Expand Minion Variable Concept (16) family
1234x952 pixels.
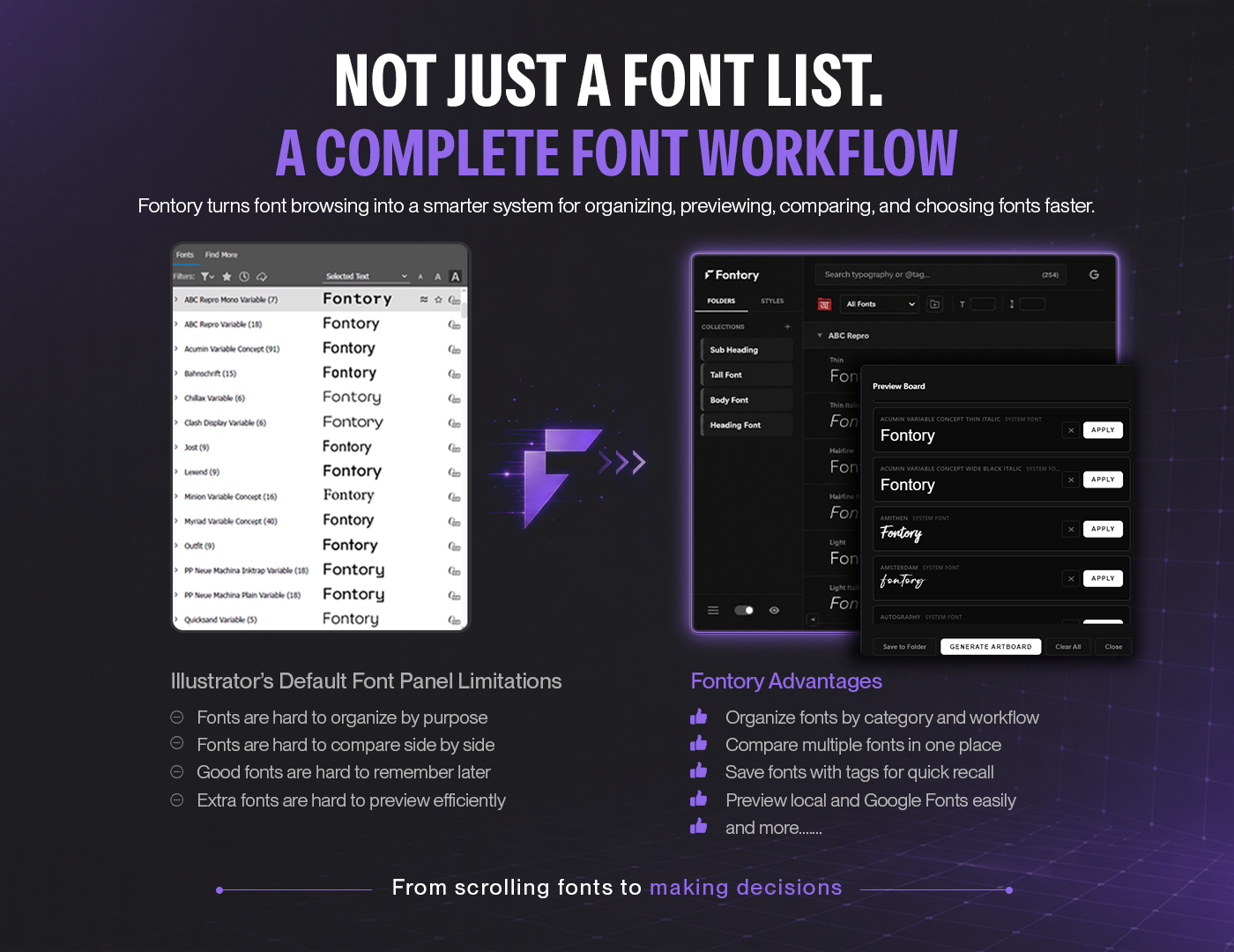(176, 497)
